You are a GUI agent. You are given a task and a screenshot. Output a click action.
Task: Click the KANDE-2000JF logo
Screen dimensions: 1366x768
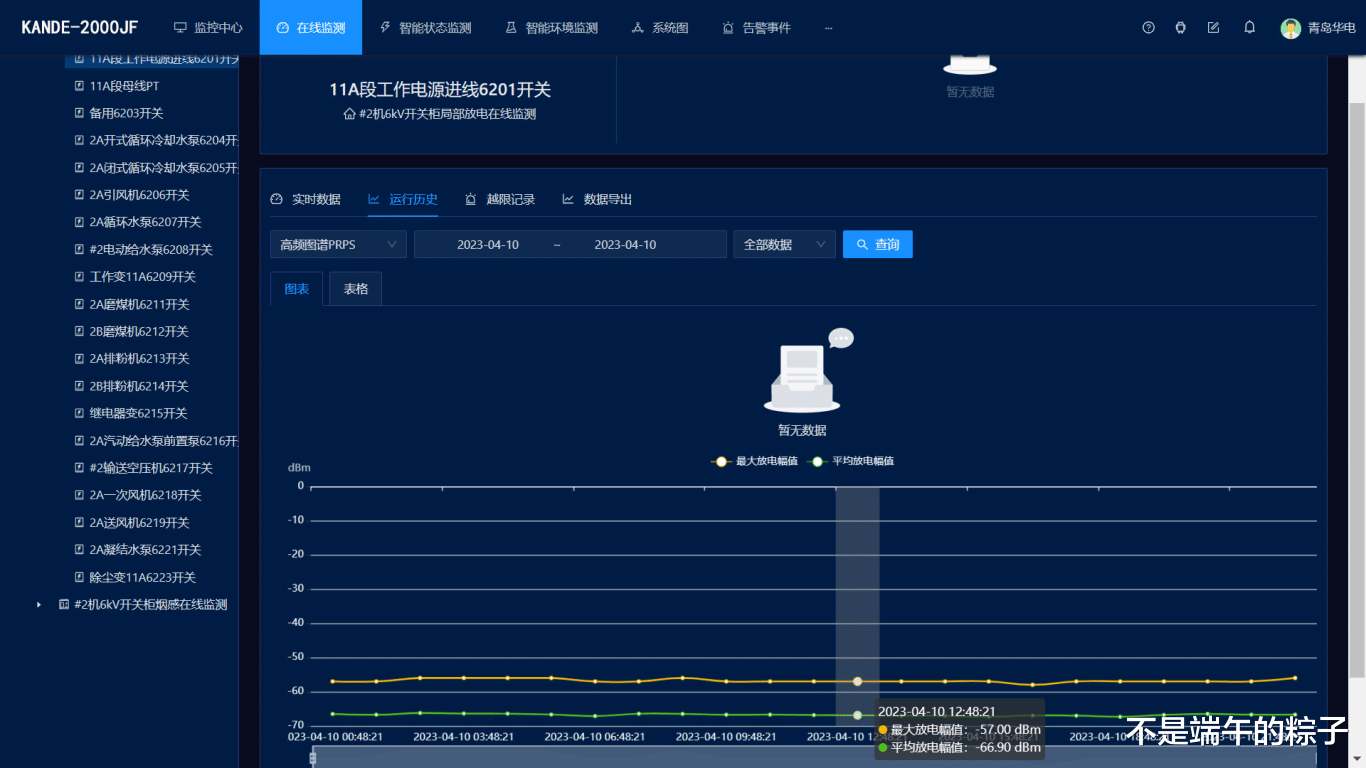(x=80, y=27)
